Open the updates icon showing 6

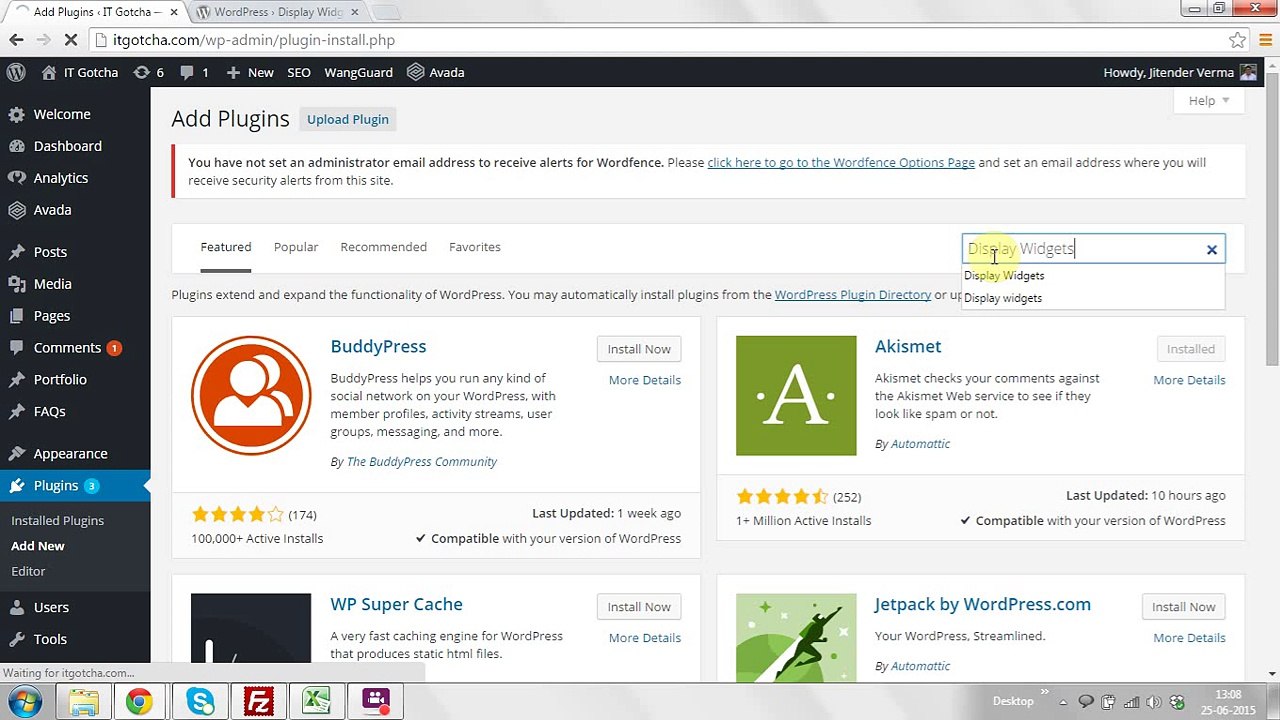tap(148, 72)
